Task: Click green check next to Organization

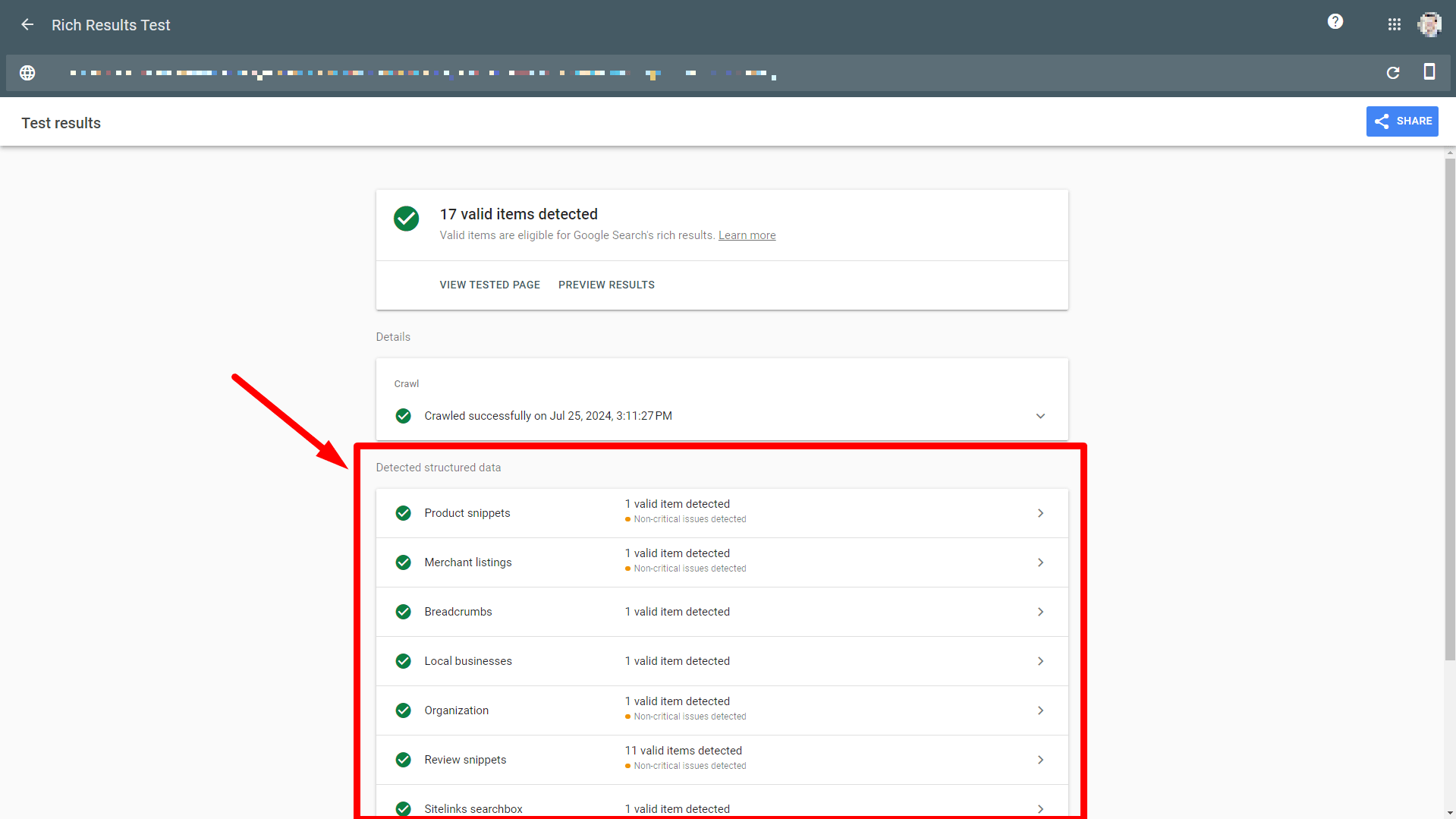Action: pyautogui.click(x=404, y=710)
